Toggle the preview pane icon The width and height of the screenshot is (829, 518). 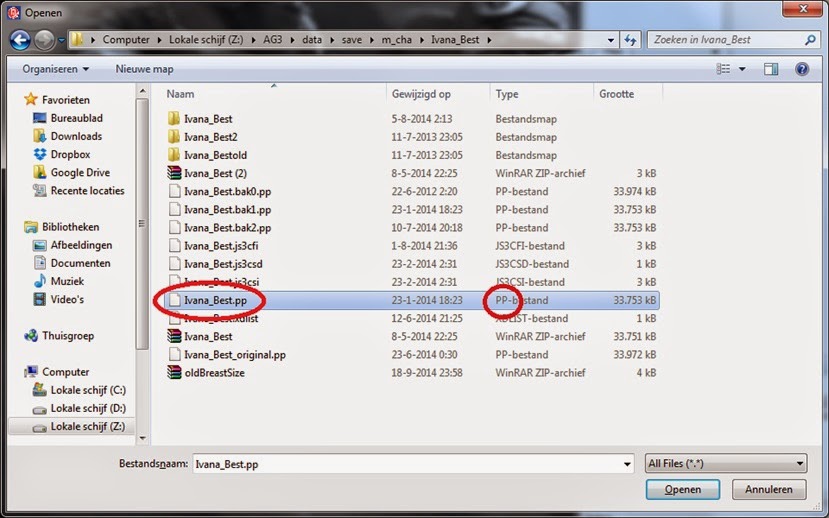click(x=771, y=69)
